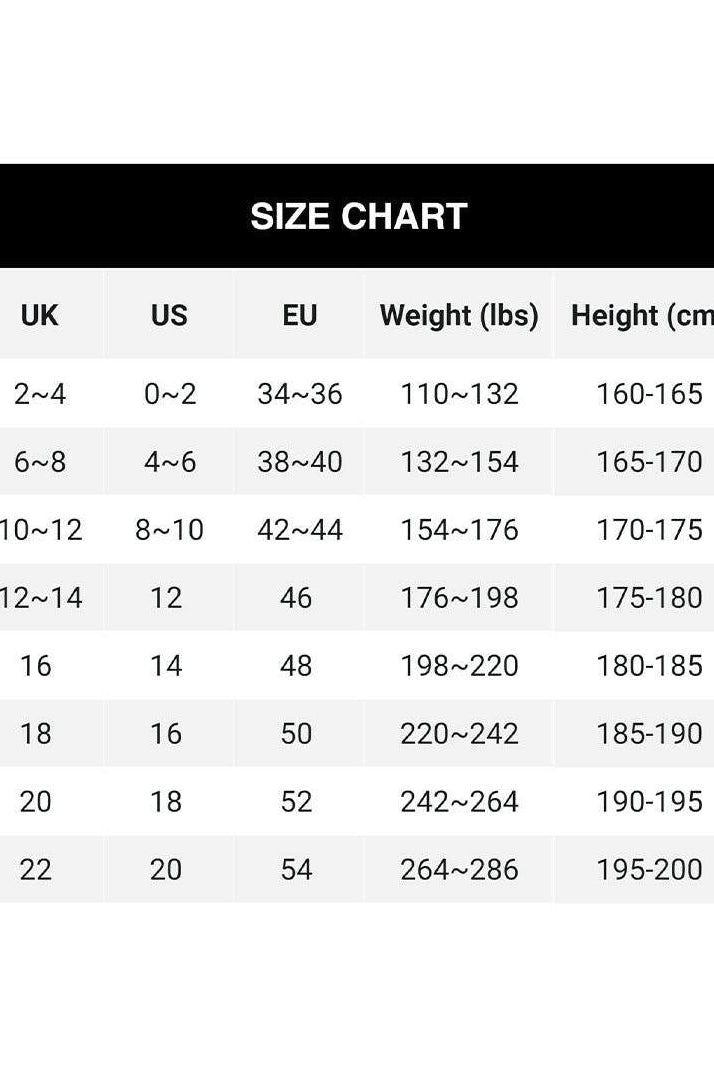Select the weight range 110~132 cell

coord(459,394)
